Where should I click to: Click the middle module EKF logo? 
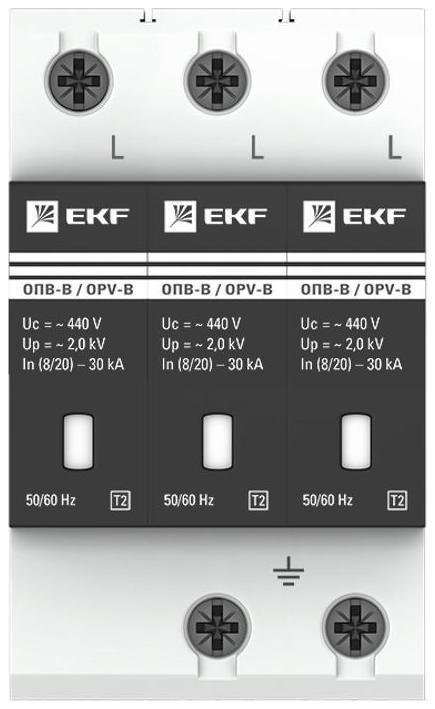(x=216, y=216)
